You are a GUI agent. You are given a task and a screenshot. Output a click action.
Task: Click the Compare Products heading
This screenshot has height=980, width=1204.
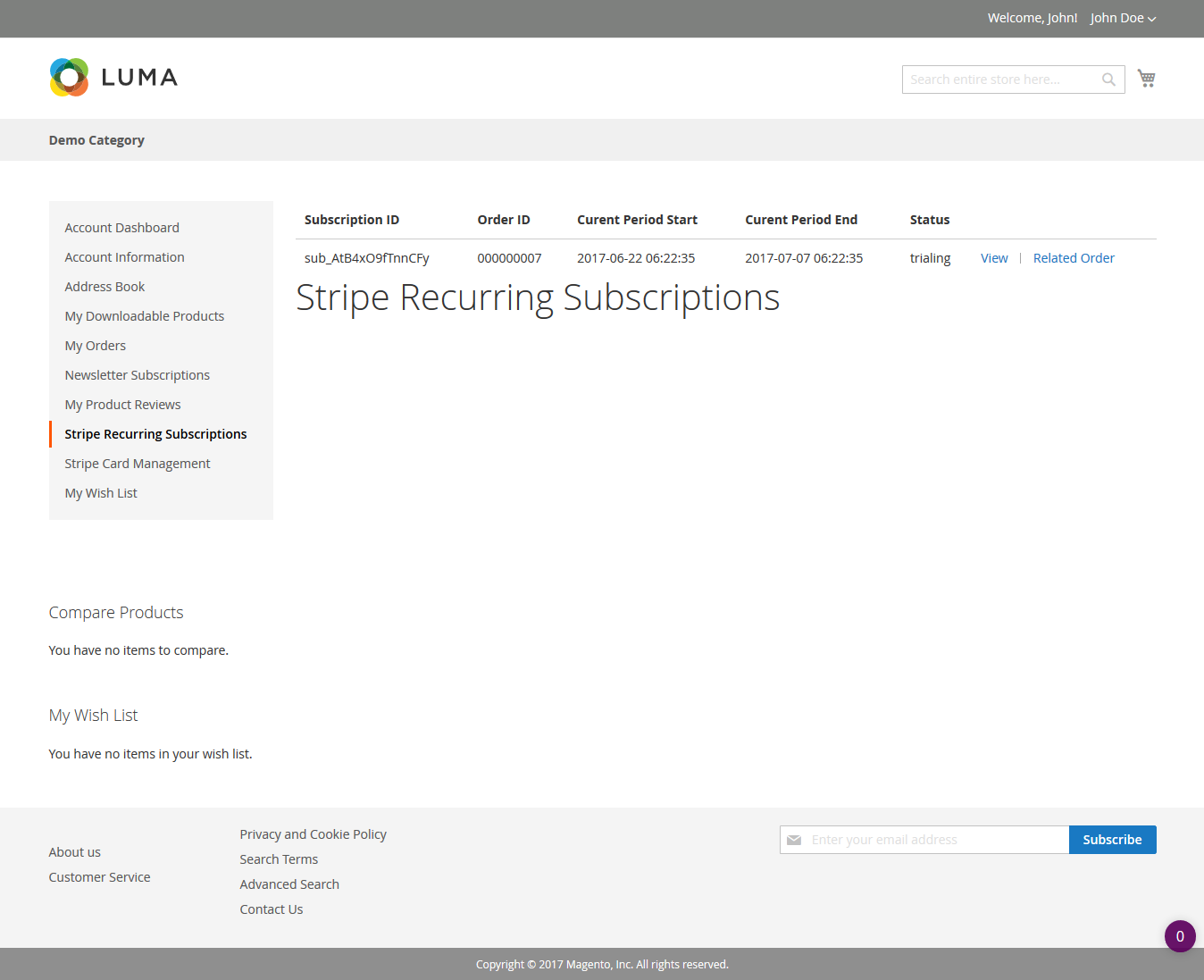[116, 613]
